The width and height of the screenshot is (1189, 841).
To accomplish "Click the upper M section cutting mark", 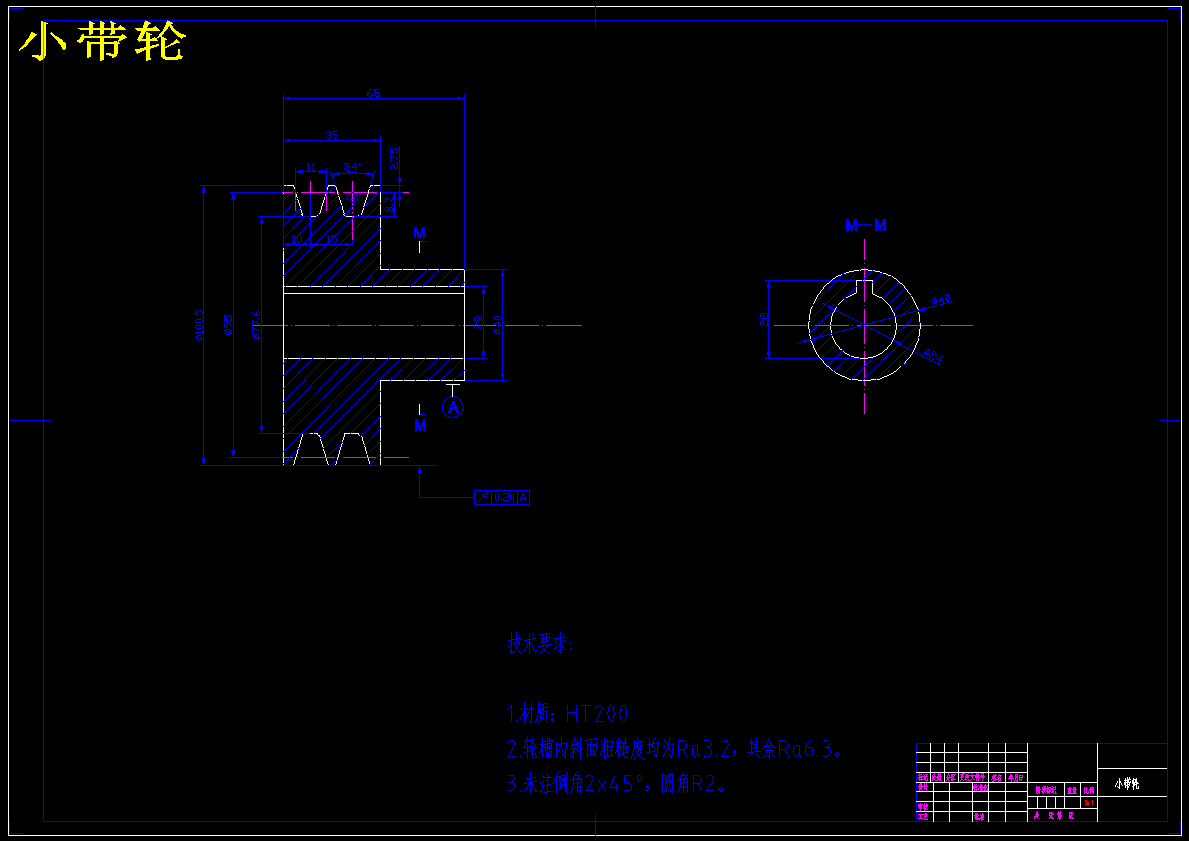I will pos(419,232).
